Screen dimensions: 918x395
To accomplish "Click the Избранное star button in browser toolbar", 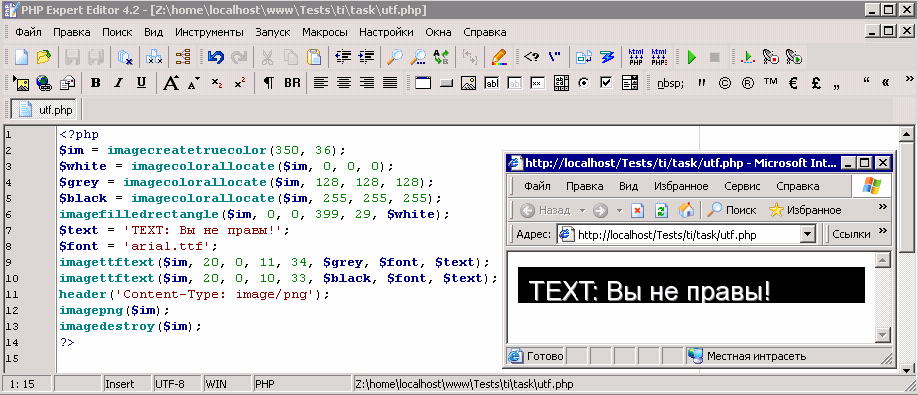I will click(x=805, y=210).
